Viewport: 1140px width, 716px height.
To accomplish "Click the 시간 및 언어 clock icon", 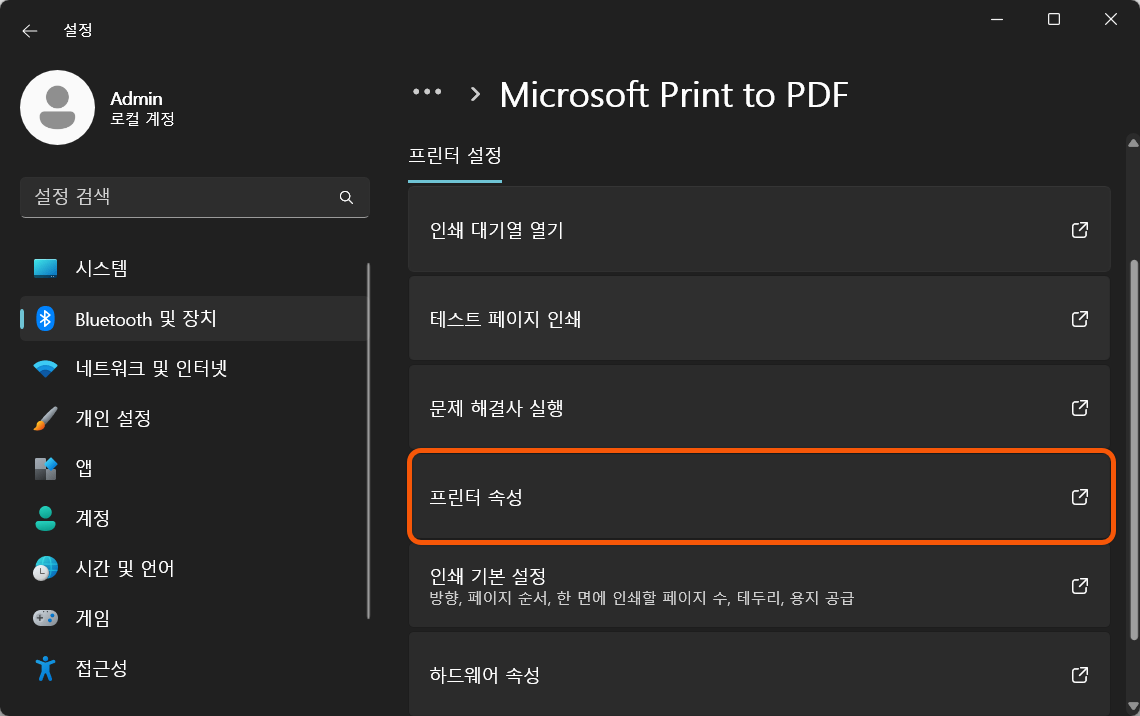I will click(47, 568).
